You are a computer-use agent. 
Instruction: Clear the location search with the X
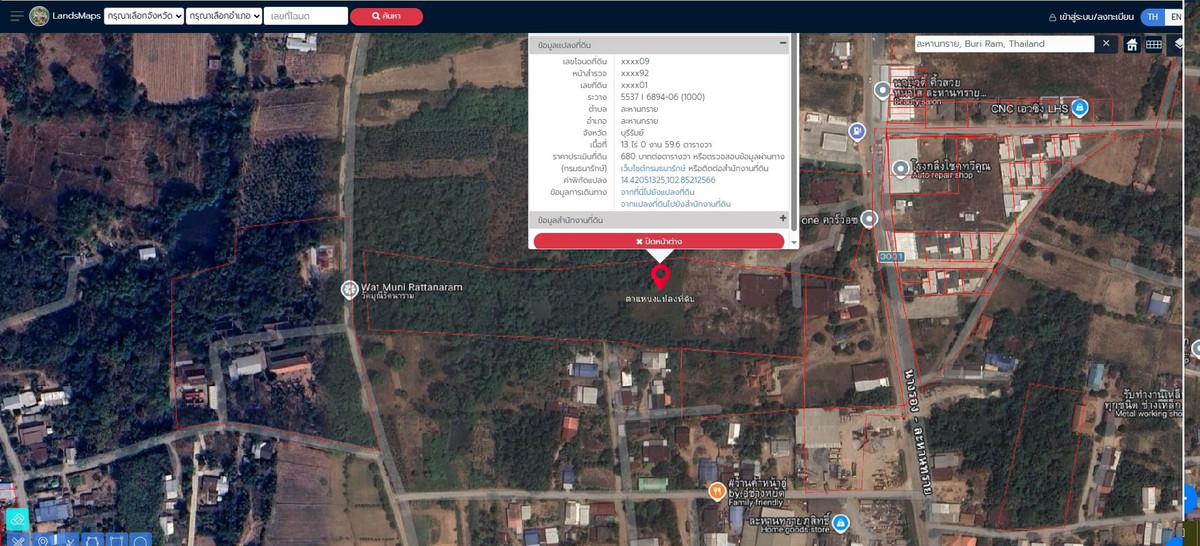tap(1106, 44)
